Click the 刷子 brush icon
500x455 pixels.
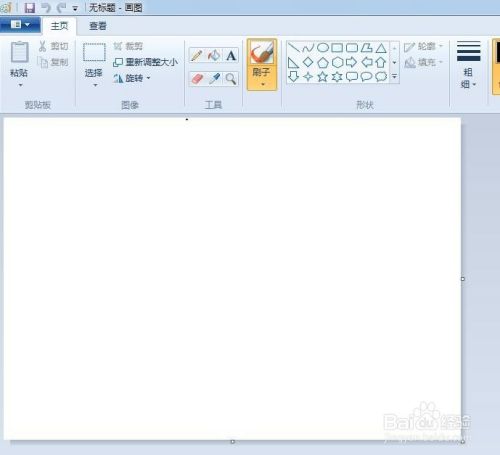262,53
